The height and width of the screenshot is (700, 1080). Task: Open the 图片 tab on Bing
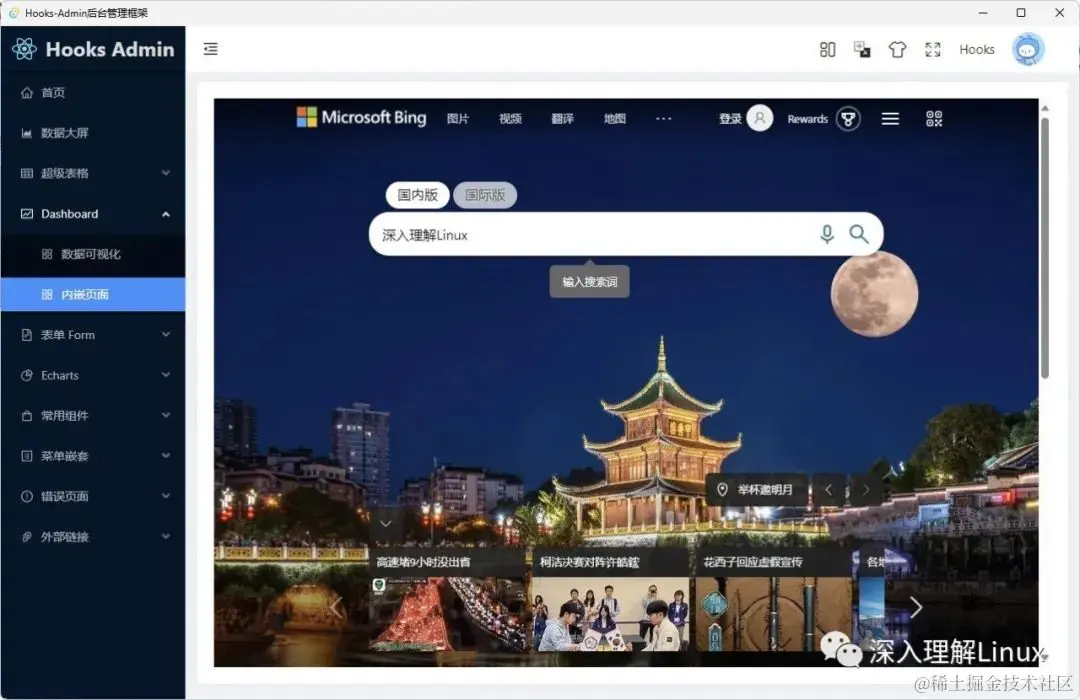point(458,118)
